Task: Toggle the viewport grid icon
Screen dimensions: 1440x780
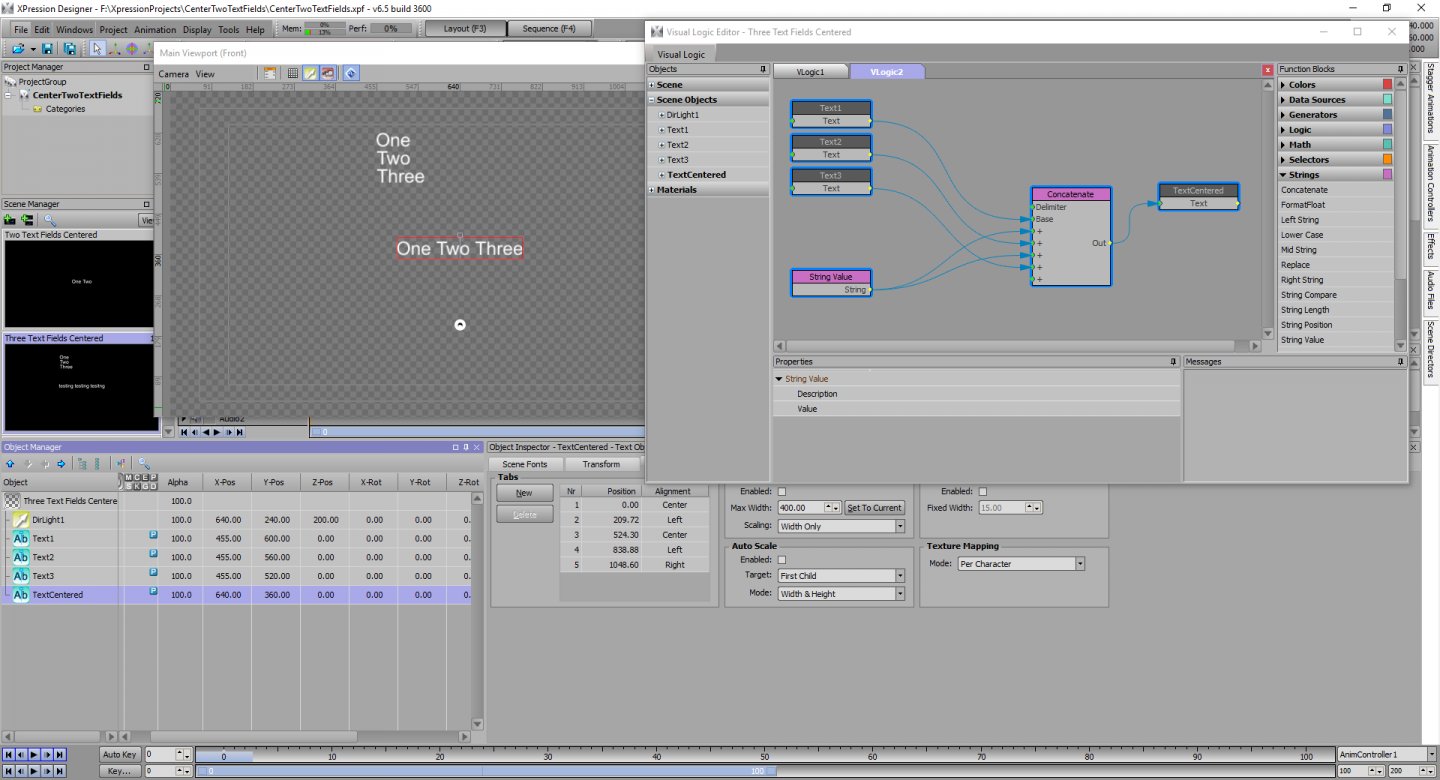Action: point(291,73)
